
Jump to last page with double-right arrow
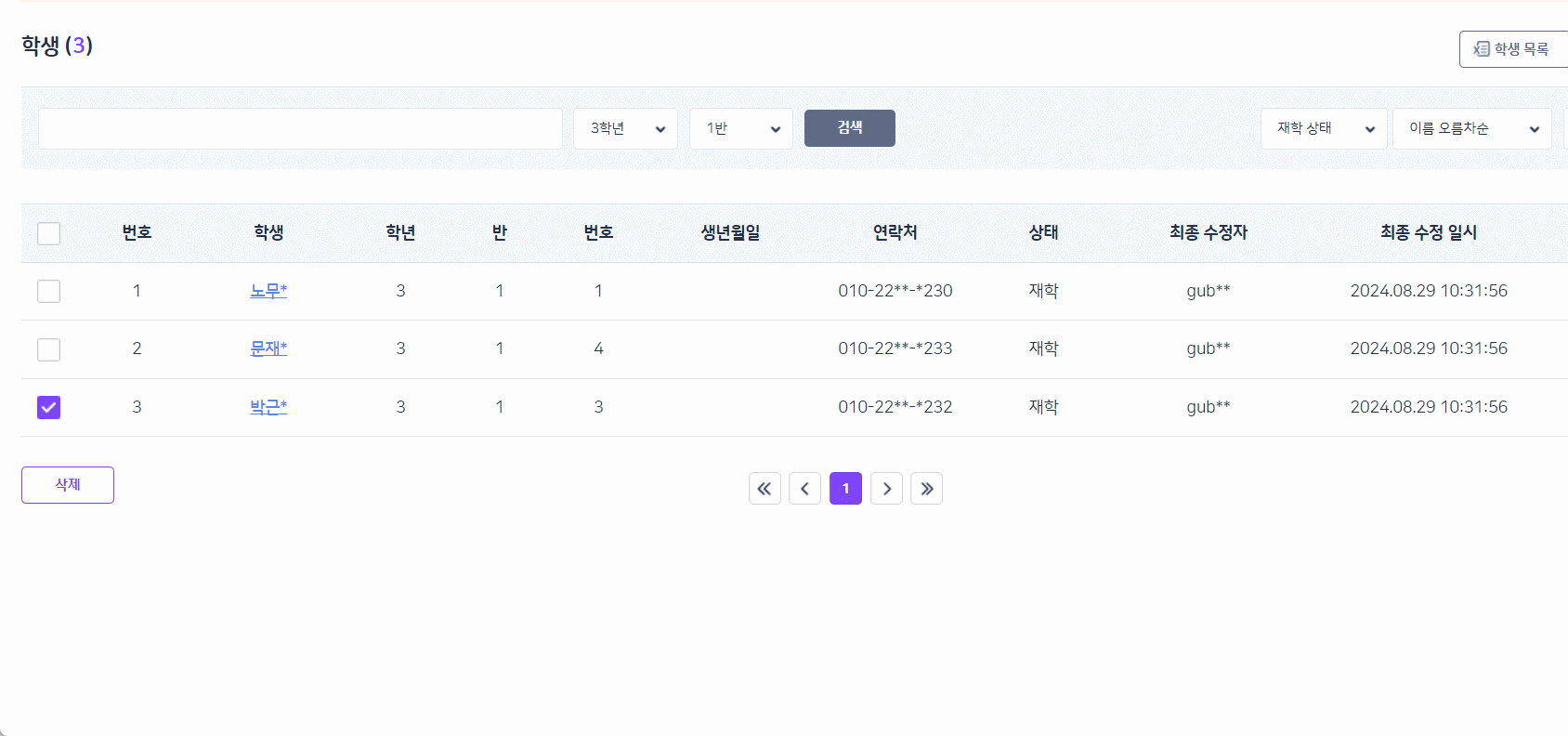[x=926, y=489]
